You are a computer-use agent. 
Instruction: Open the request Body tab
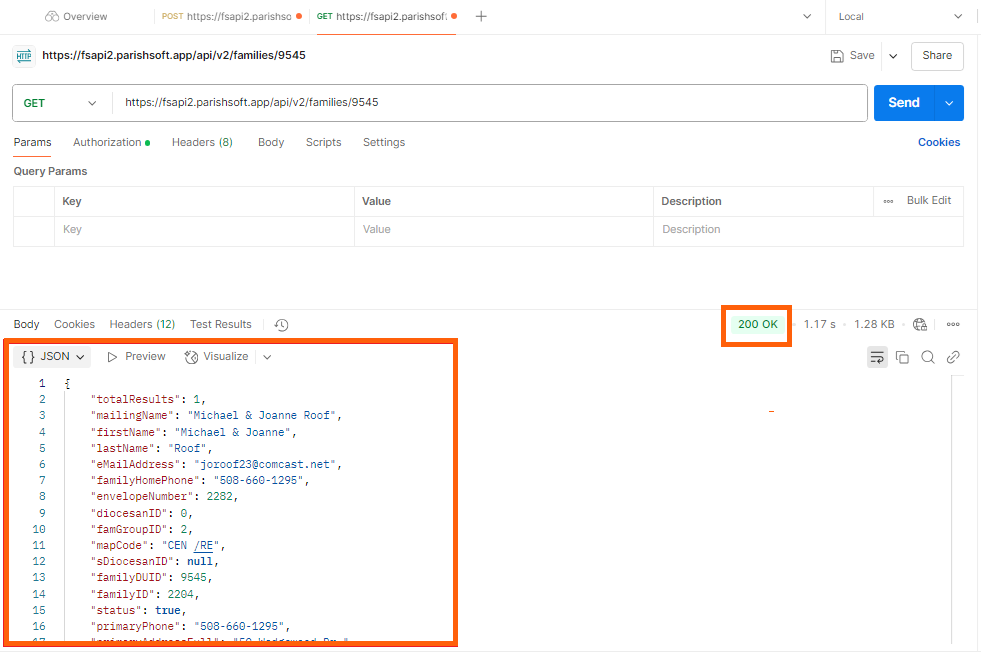click(271, 143)
